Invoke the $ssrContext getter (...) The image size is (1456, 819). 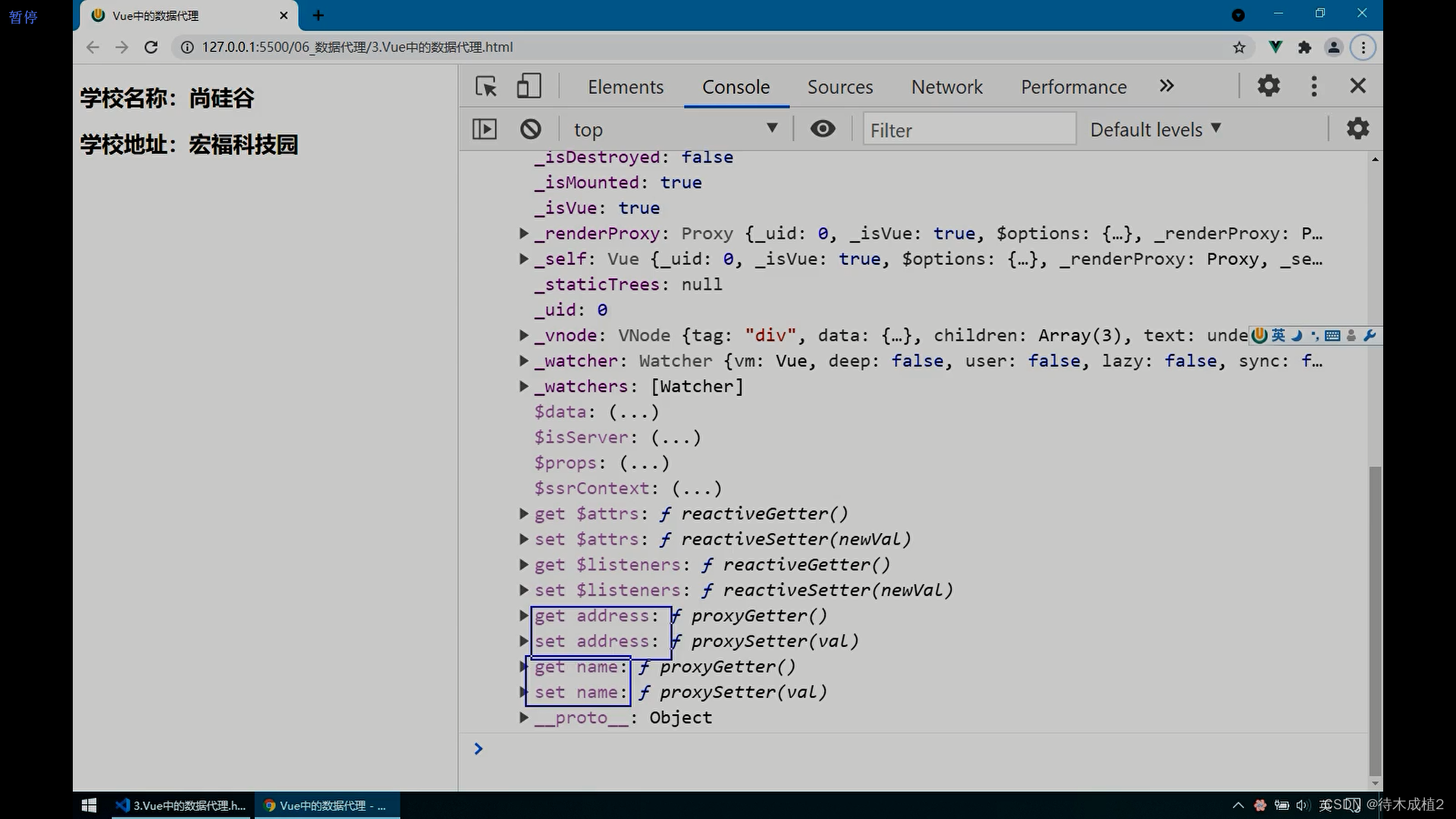tap(697, 488)
